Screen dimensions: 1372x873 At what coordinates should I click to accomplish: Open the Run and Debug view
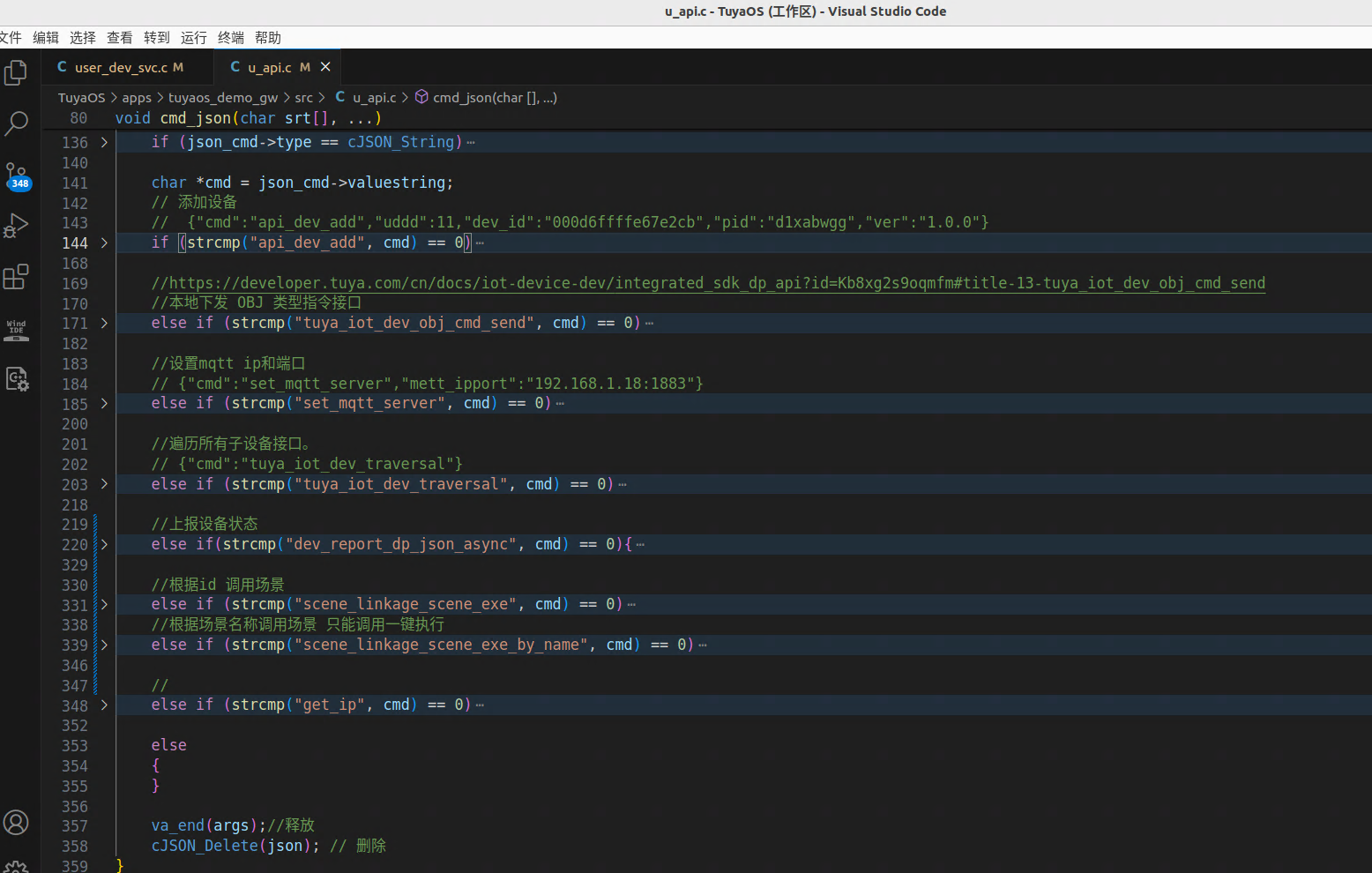(x=16, y=226)
